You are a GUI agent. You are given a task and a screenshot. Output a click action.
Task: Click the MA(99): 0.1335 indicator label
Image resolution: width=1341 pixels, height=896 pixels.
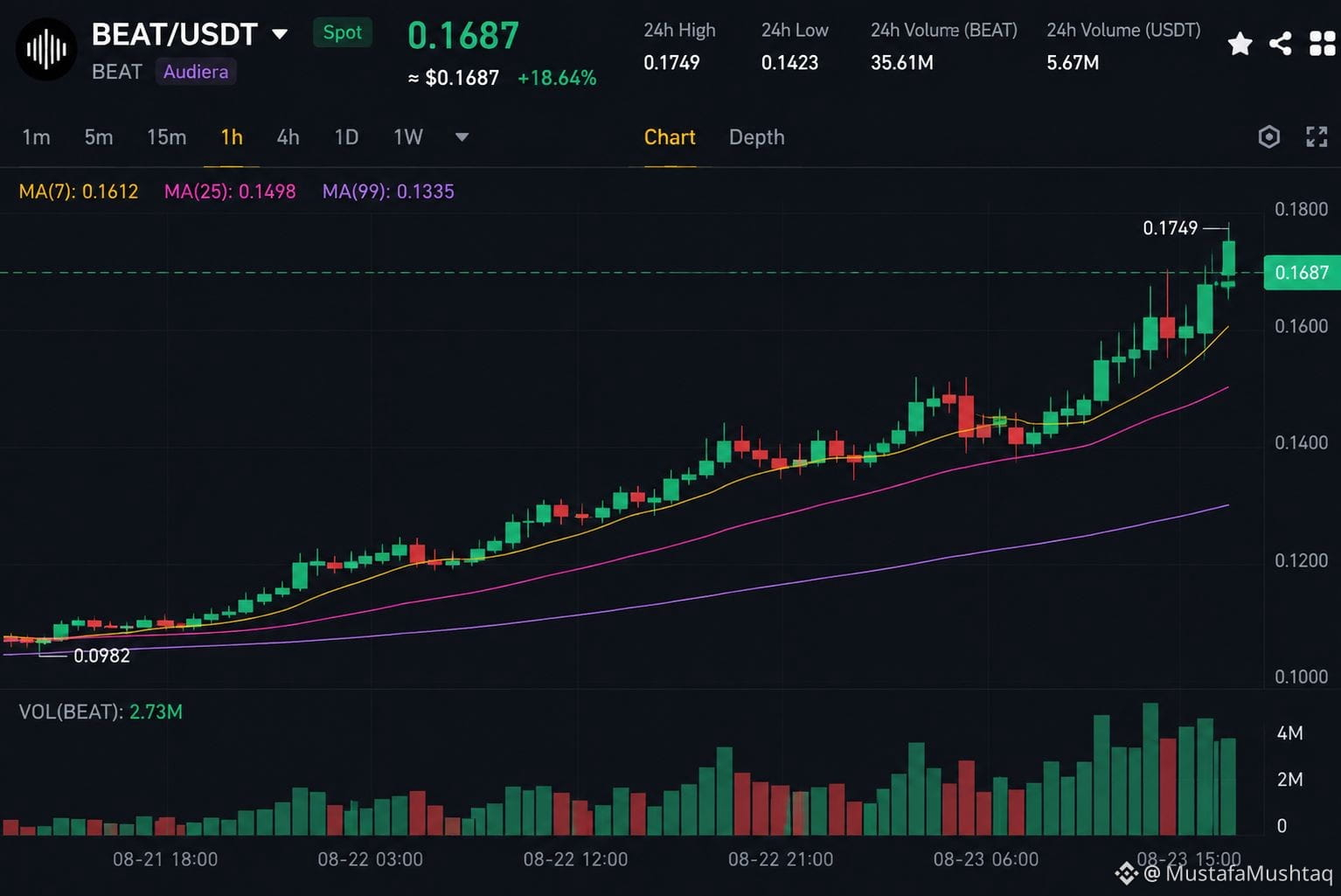(388, 191)
